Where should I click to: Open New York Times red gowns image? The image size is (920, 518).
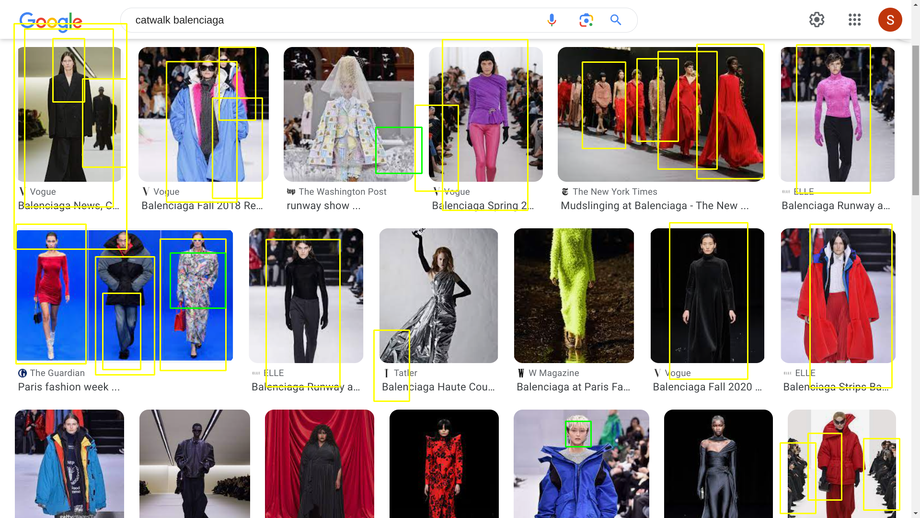(x=661, y=114)
